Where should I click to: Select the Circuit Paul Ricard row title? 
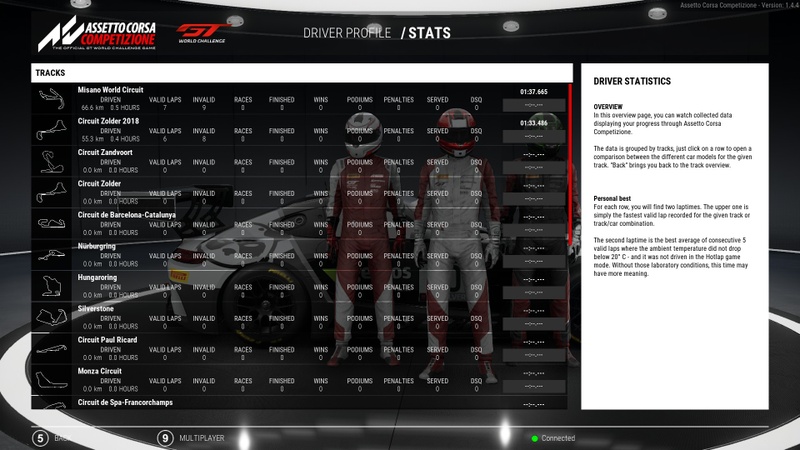107,340
